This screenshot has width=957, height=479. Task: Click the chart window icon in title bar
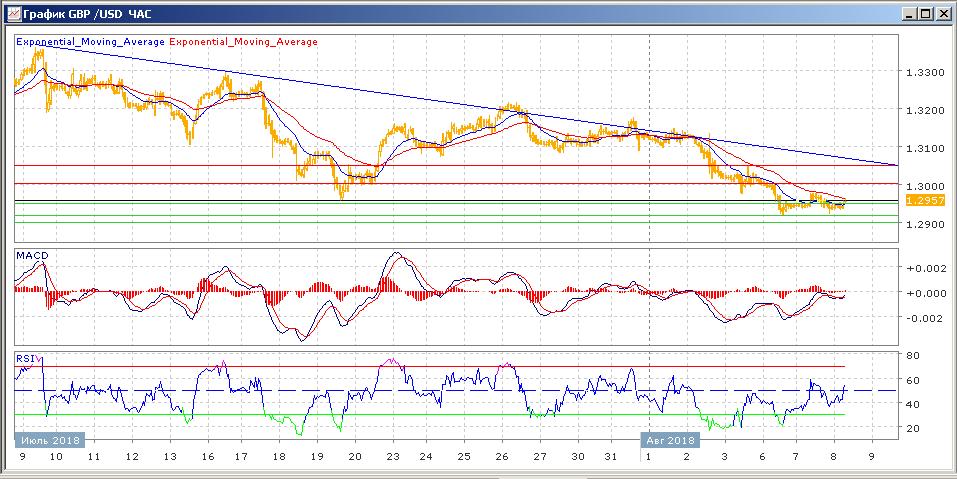[x=11, y=13]
